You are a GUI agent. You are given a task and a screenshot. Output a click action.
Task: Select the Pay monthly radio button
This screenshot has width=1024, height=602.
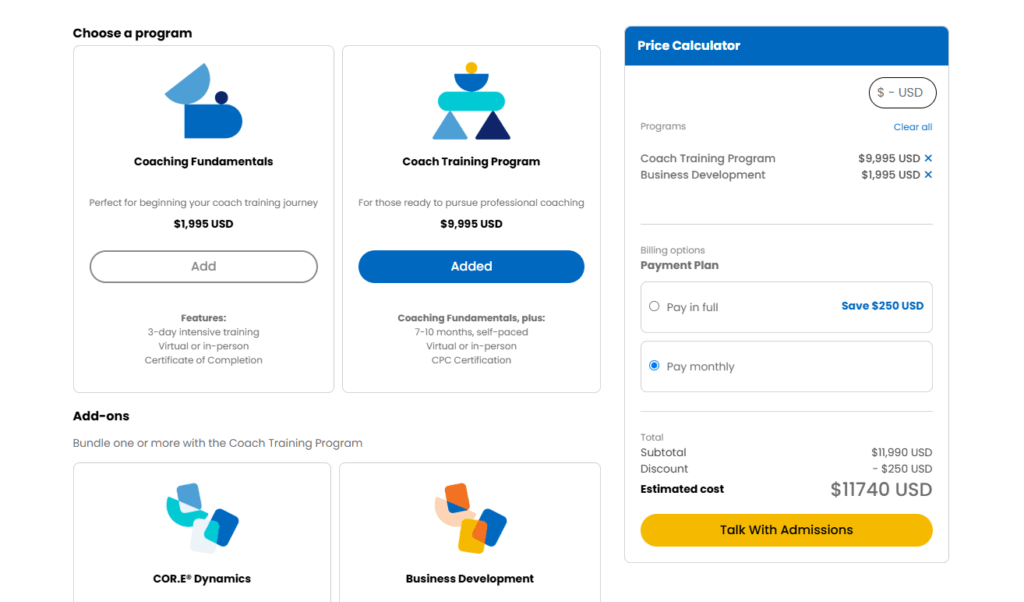click(654, 366)
